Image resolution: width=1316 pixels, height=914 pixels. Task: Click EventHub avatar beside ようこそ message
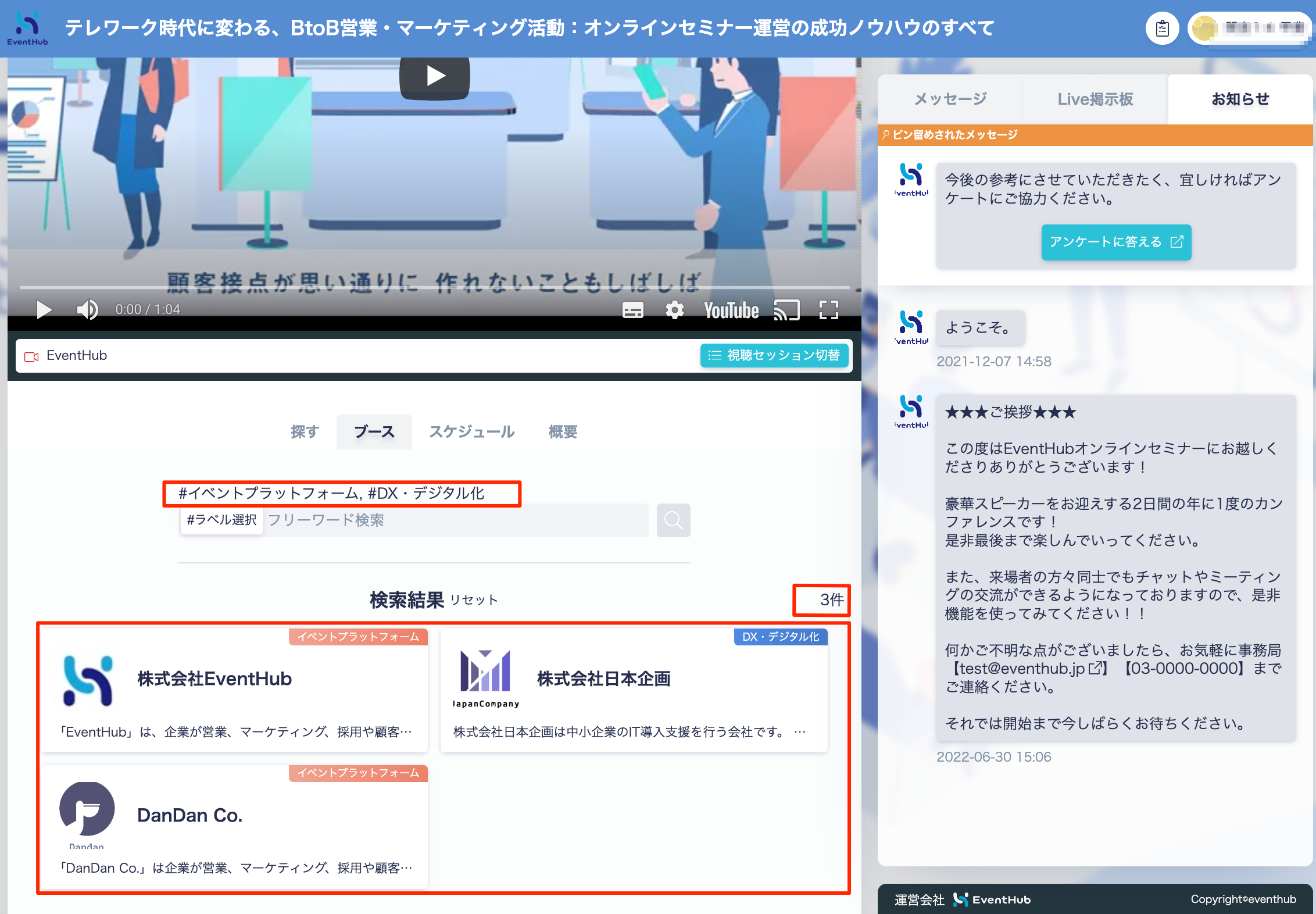[911, 327]
